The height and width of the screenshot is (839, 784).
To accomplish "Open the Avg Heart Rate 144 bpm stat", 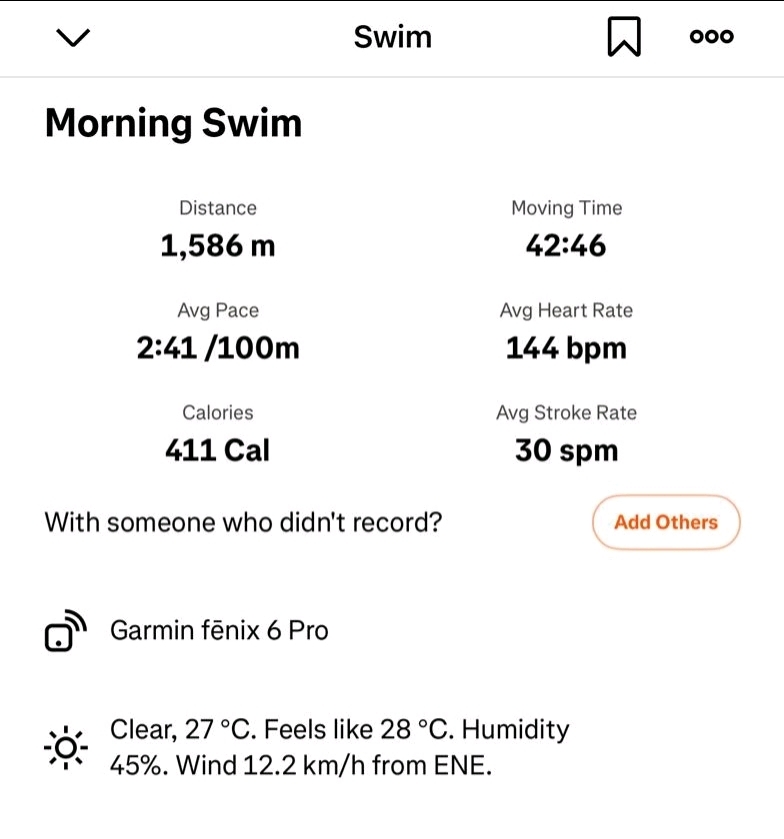I will tap(566, 347).
